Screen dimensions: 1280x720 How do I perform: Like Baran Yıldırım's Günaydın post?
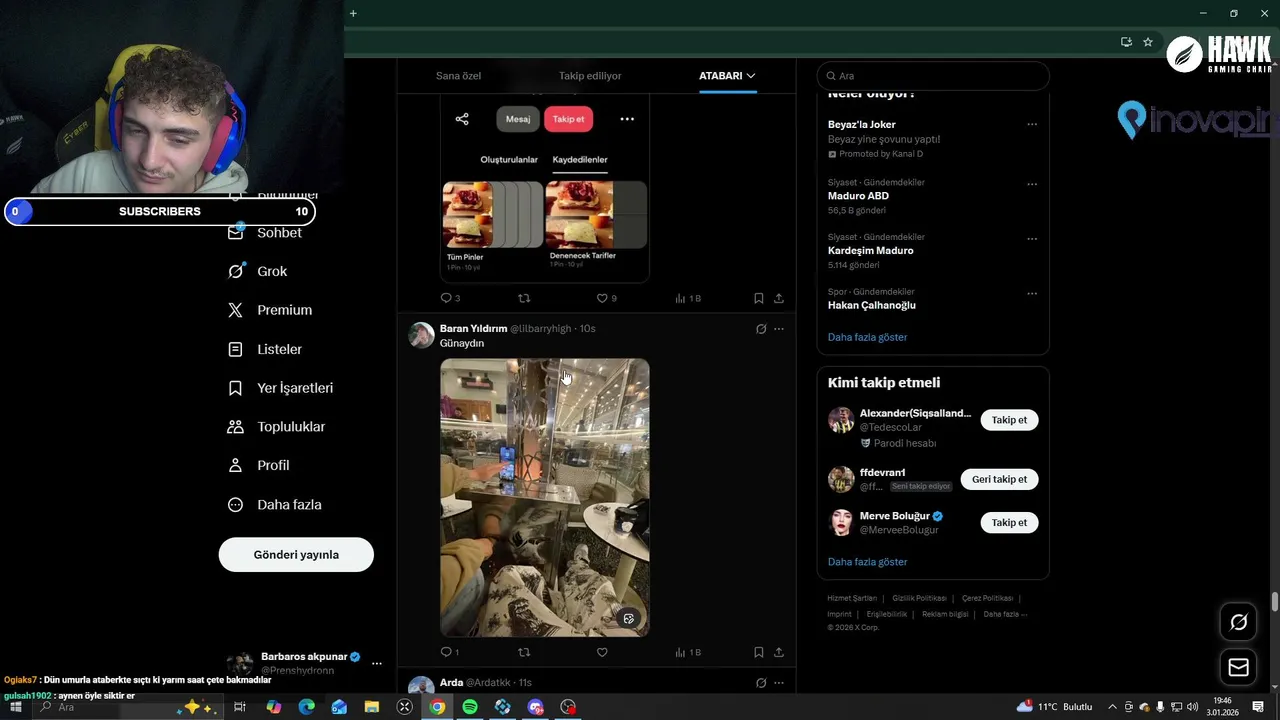click(602, 652)
